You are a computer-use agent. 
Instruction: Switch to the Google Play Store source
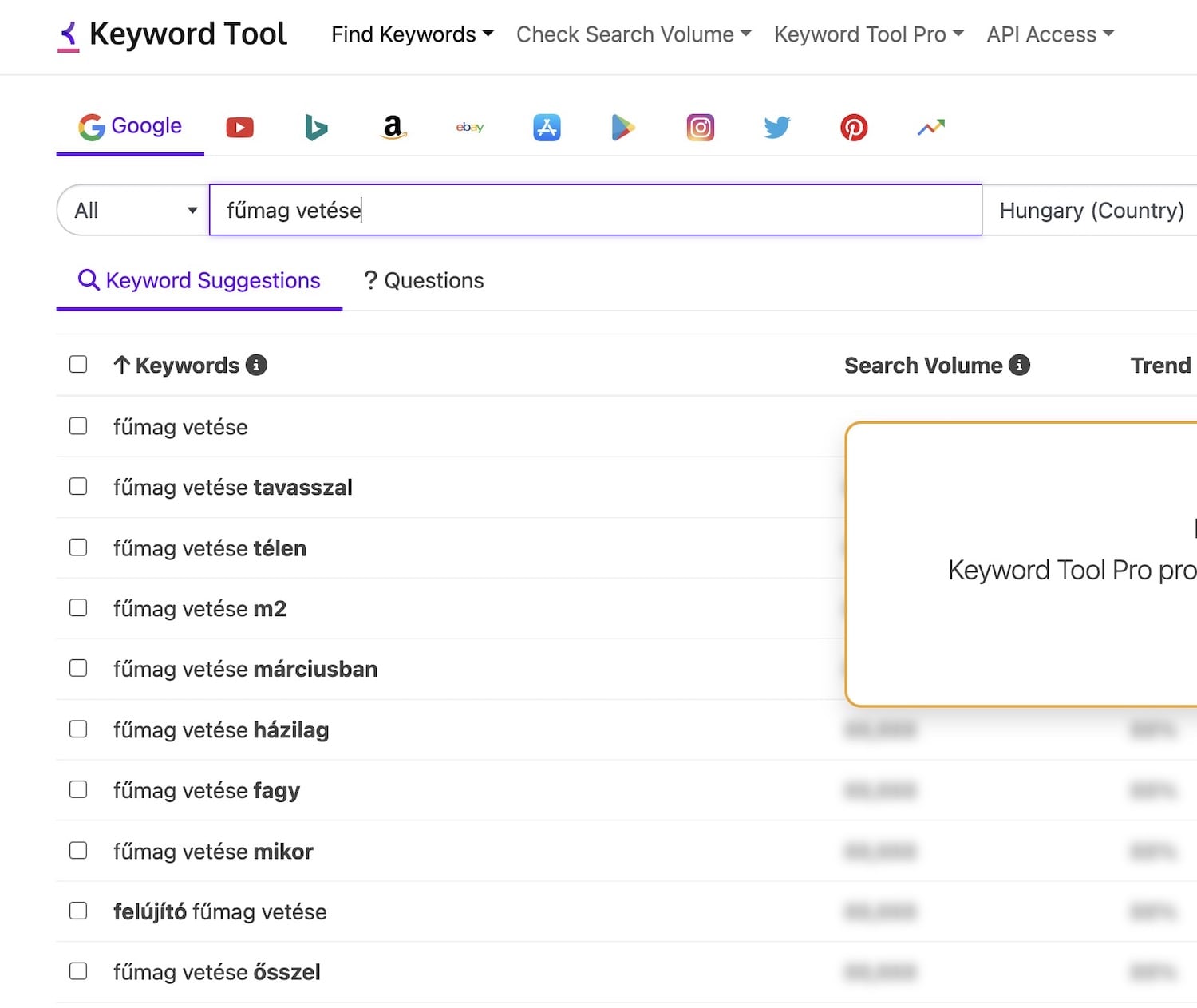[623, 128]
